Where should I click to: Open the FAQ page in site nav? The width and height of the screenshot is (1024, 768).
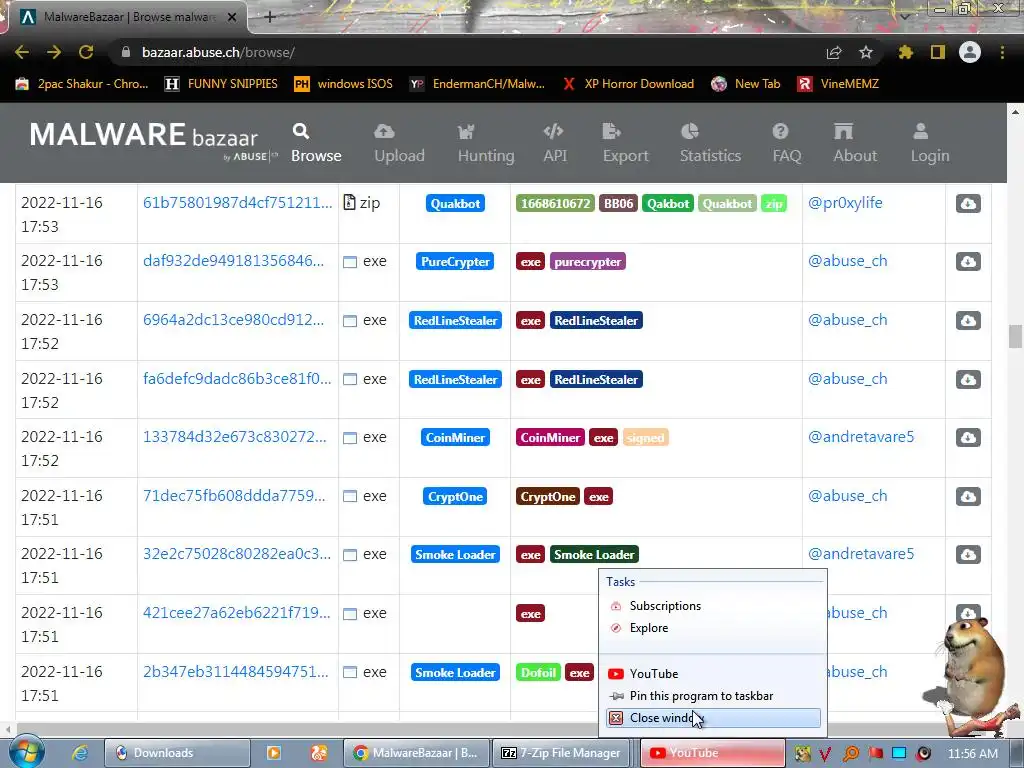[x=786, y=143]
